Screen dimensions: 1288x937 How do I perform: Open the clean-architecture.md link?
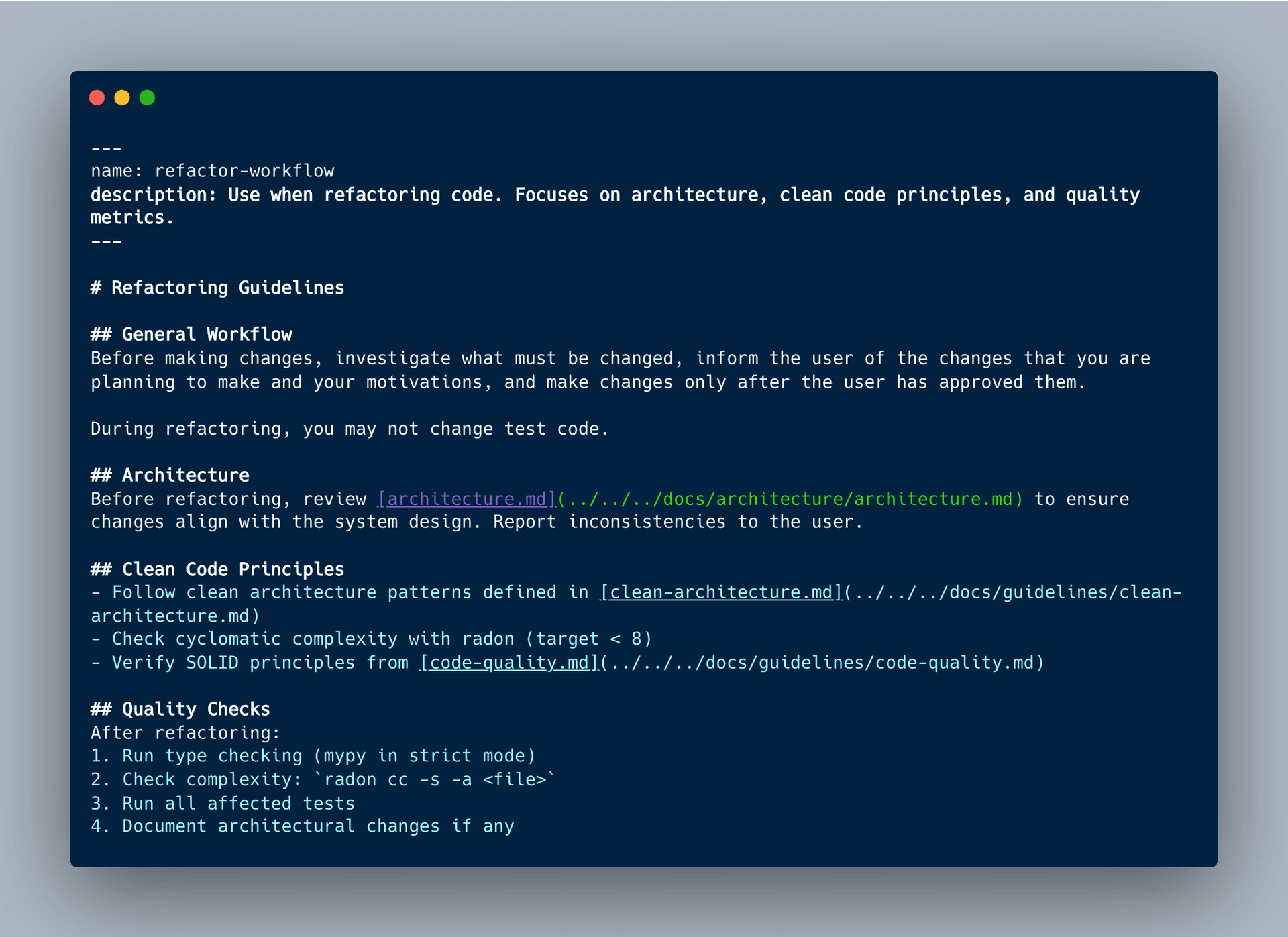pos(720,592)
